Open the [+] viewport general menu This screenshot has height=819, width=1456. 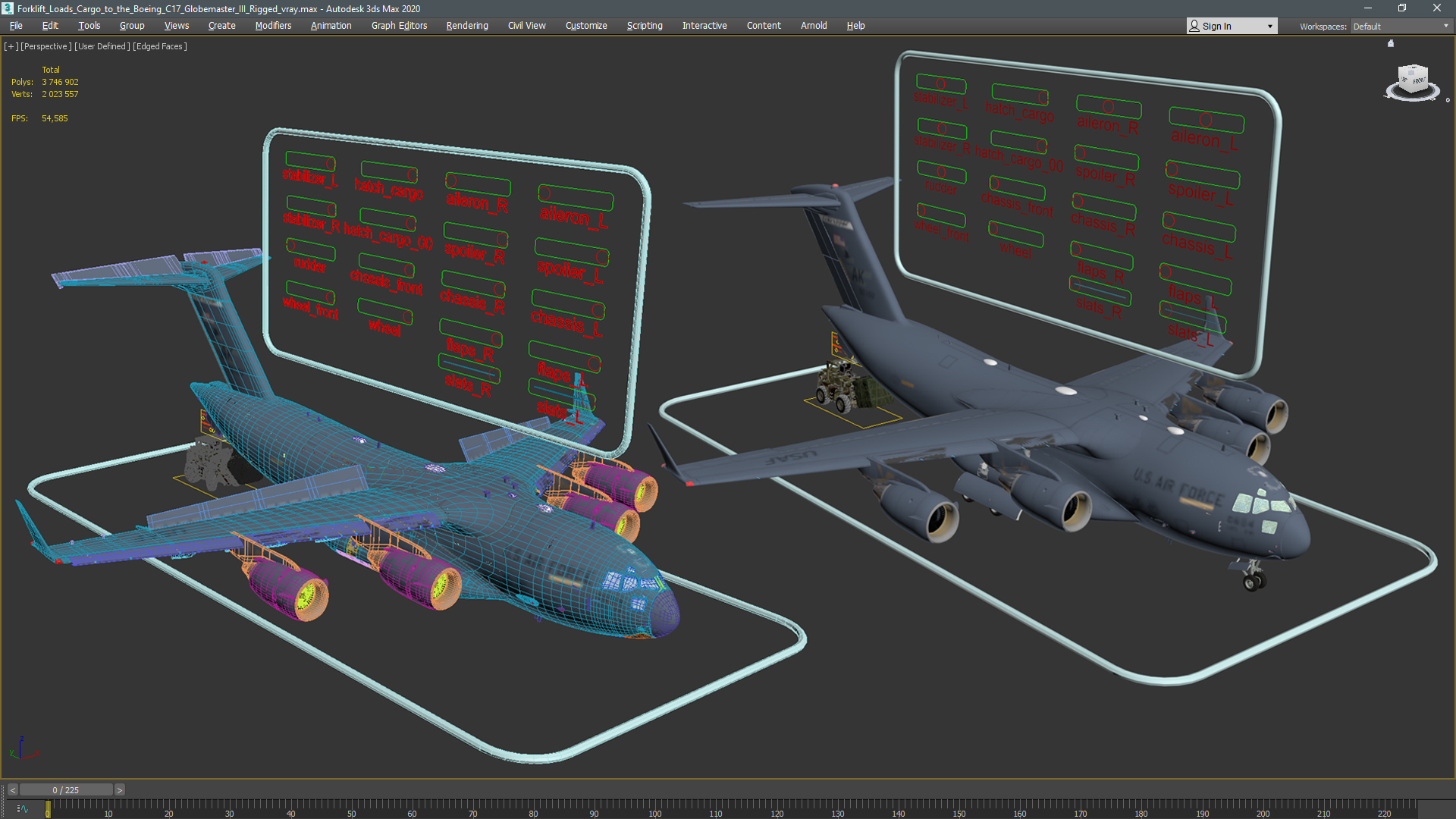(11, 46)
